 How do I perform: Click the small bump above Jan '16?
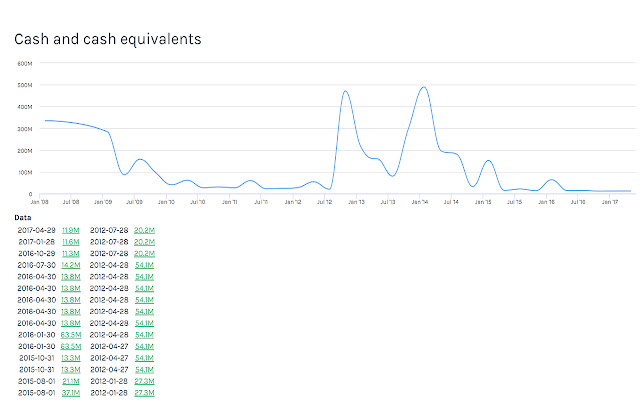click(551, 180)
